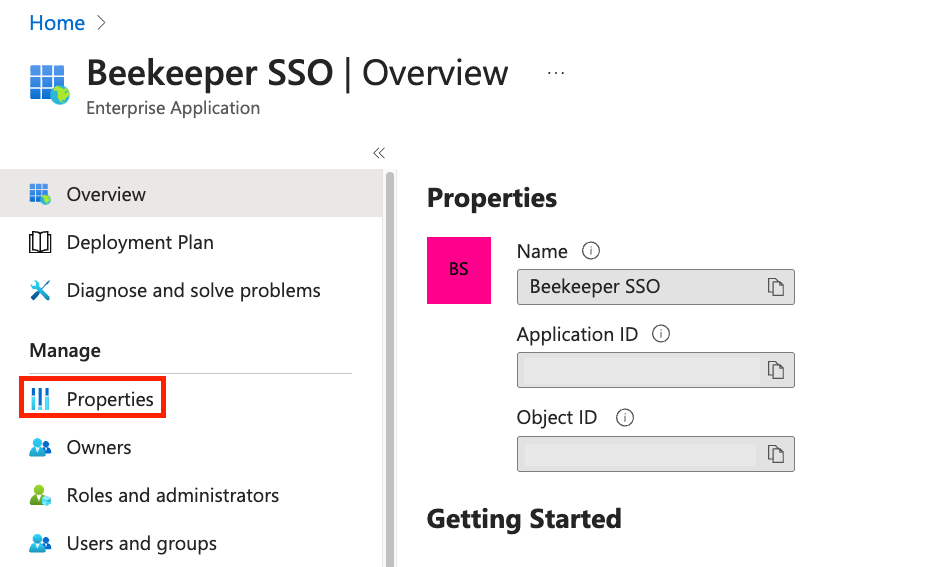Click the Roles and administrators icon
This screenshot has height=567, width=933.
40,495
